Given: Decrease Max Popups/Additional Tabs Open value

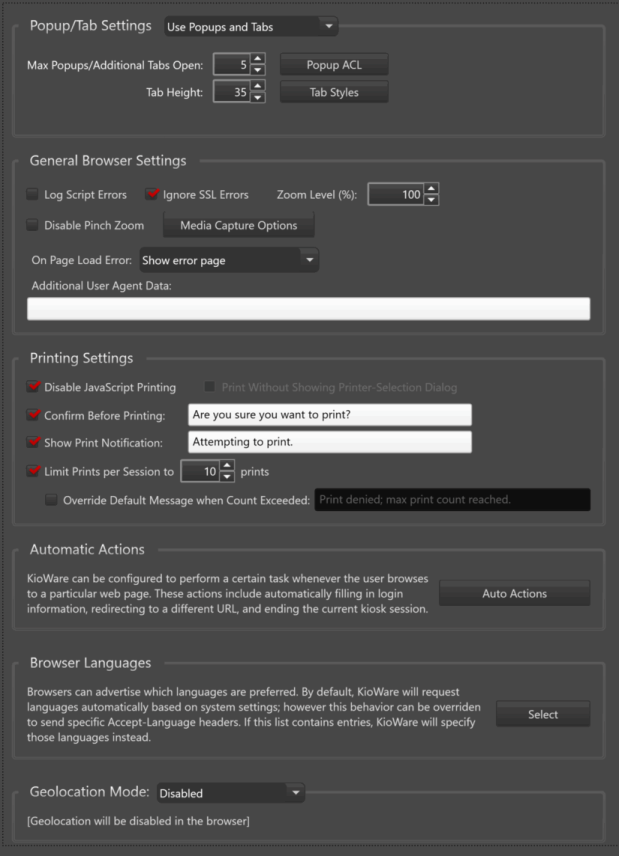Looking at the screenshot, I should [258, 70].
